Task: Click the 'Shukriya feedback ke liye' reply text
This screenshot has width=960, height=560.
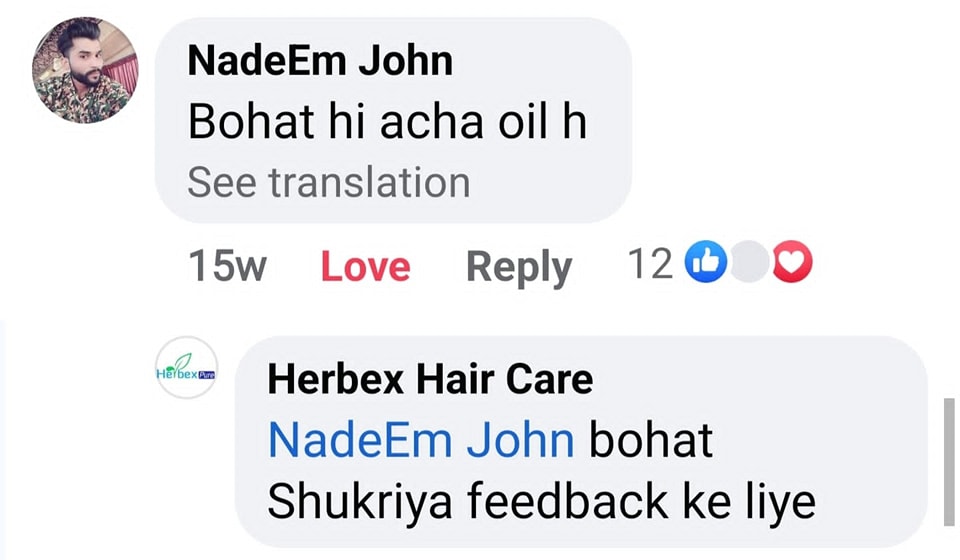Action: click(541, 502)
